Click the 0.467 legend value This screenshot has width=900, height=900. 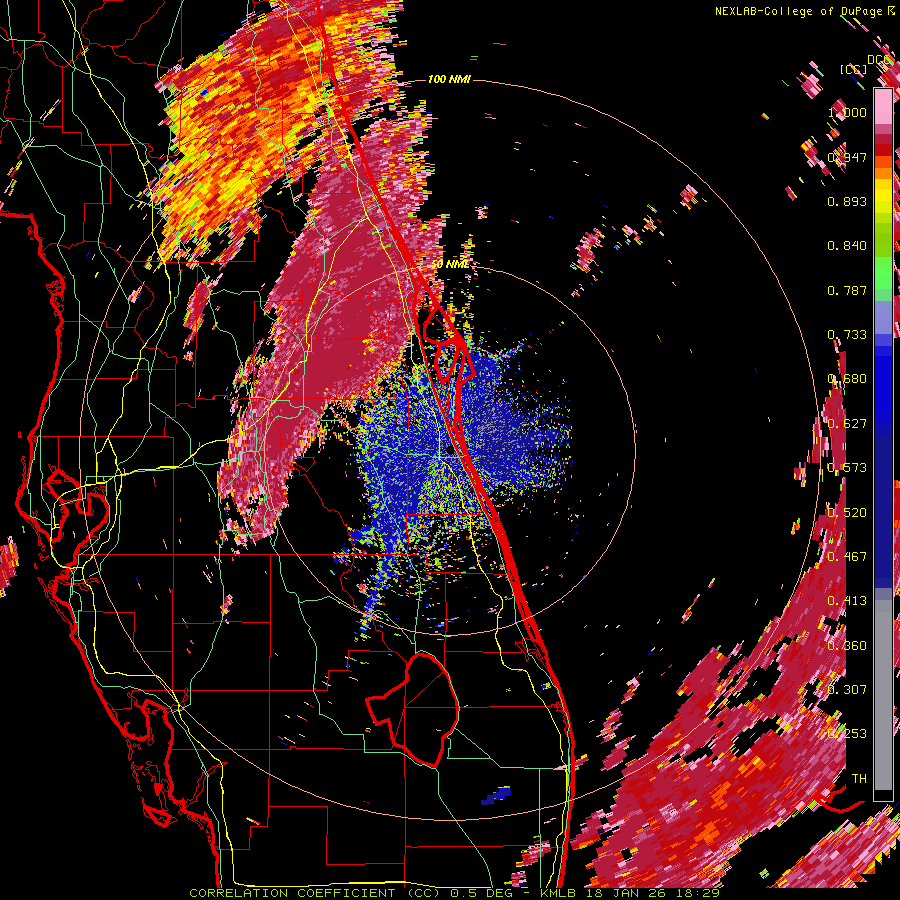847,557
